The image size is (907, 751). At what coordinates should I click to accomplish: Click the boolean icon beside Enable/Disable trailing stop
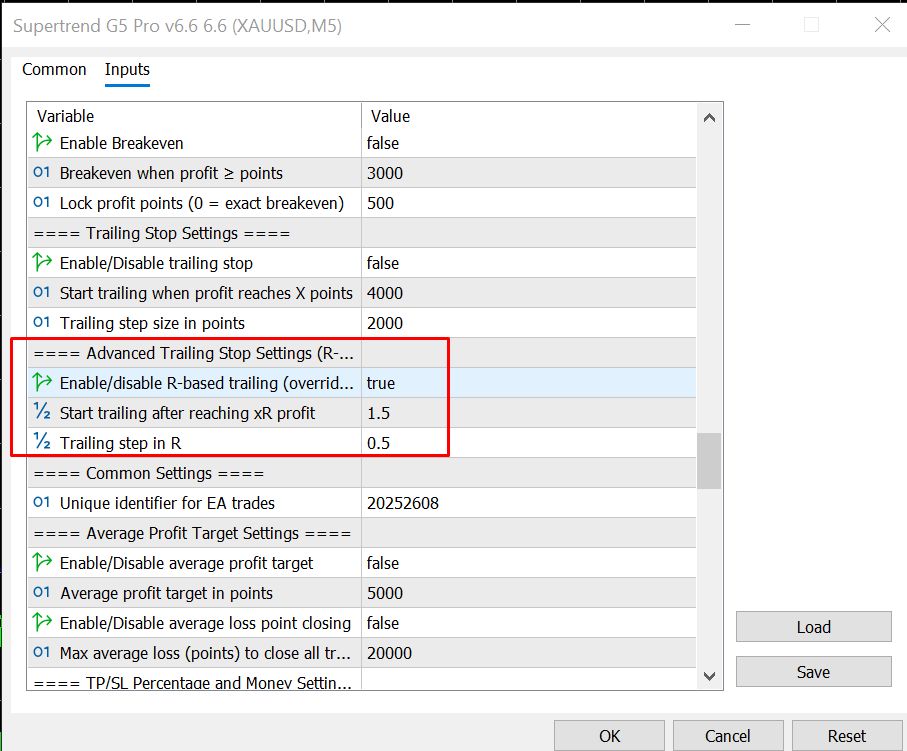pyautogui.click(x=42, y=263)
